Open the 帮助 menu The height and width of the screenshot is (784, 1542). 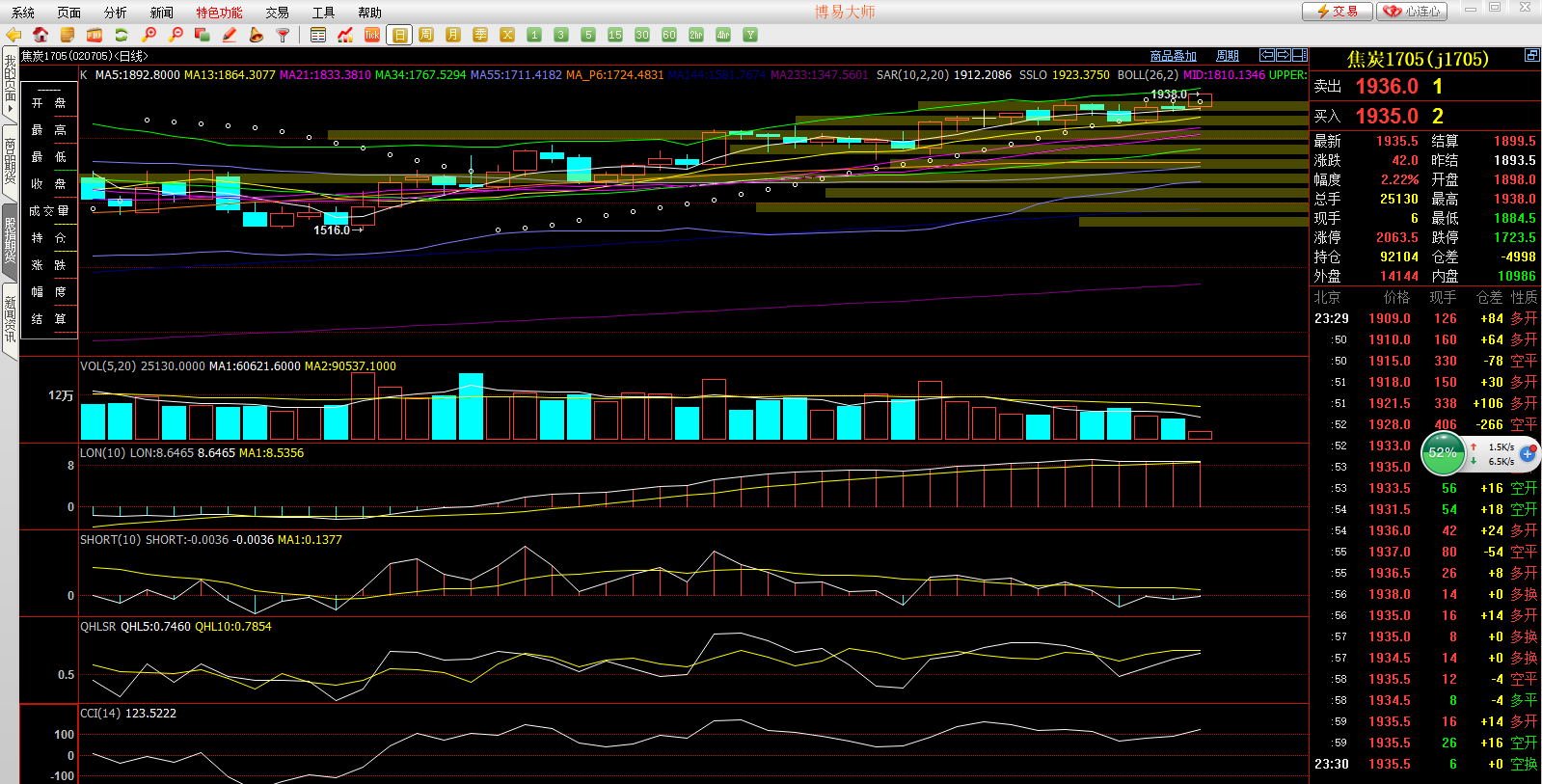(369, 13)
